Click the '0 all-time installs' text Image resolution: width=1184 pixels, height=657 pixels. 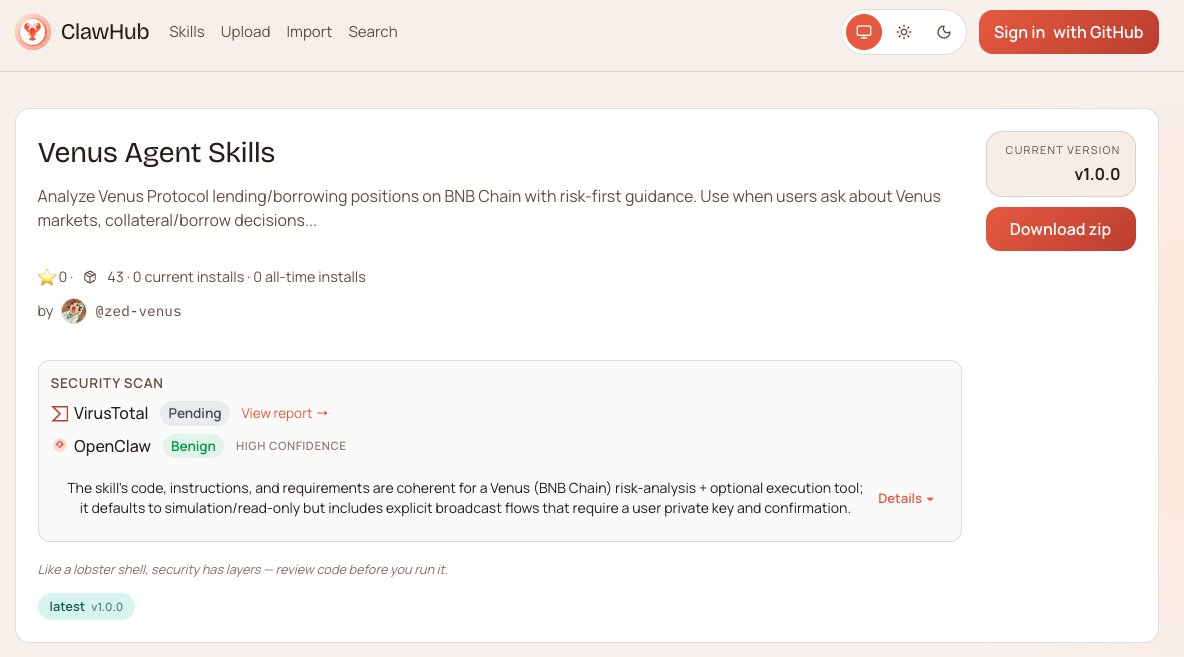(x=310, y=277)
